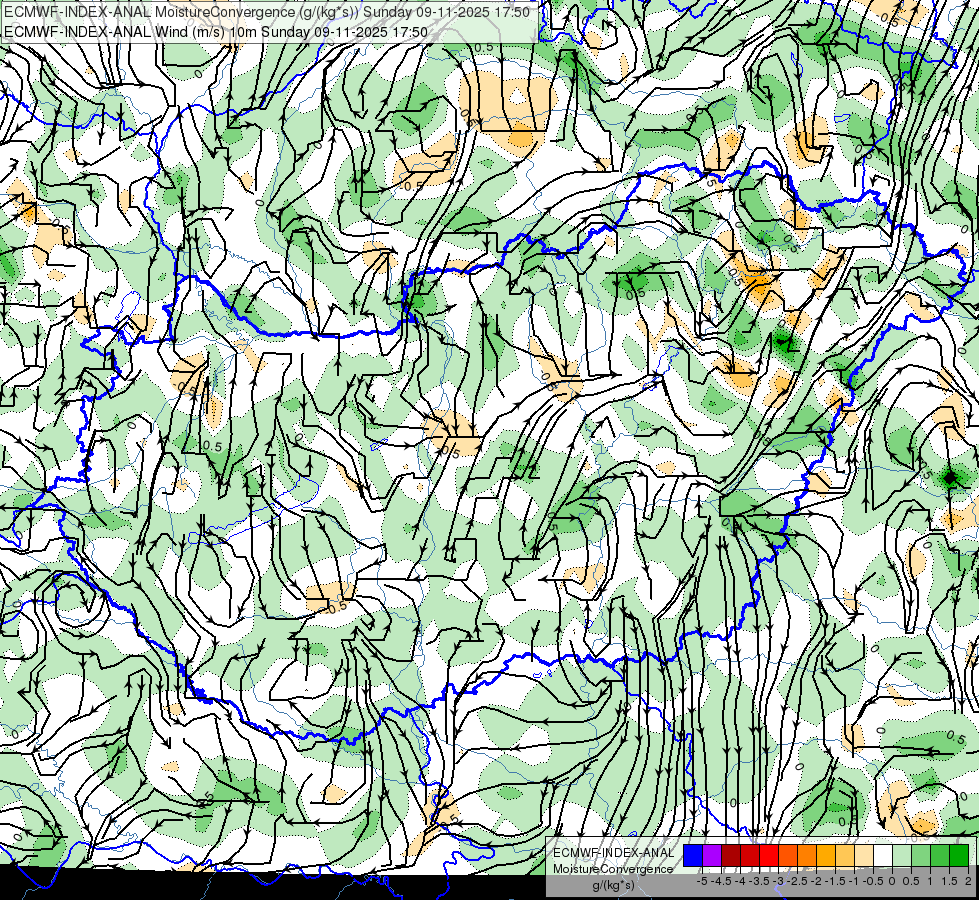The image size is (979, 900).
Task: Click the '-3.5' legend tick label
Action: click(759, 881)
